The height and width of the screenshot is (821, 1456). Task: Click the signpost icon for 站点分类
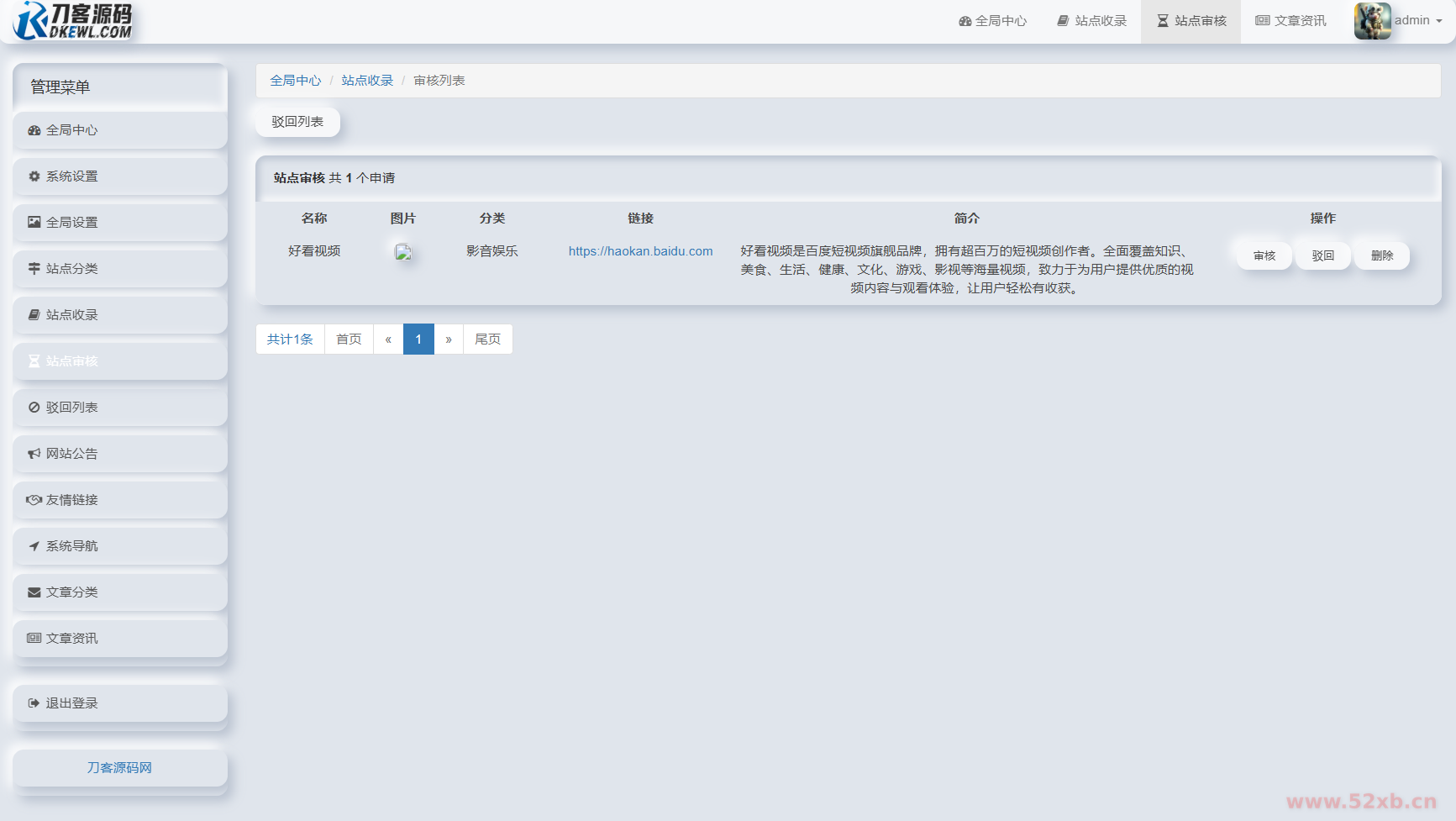34,269
